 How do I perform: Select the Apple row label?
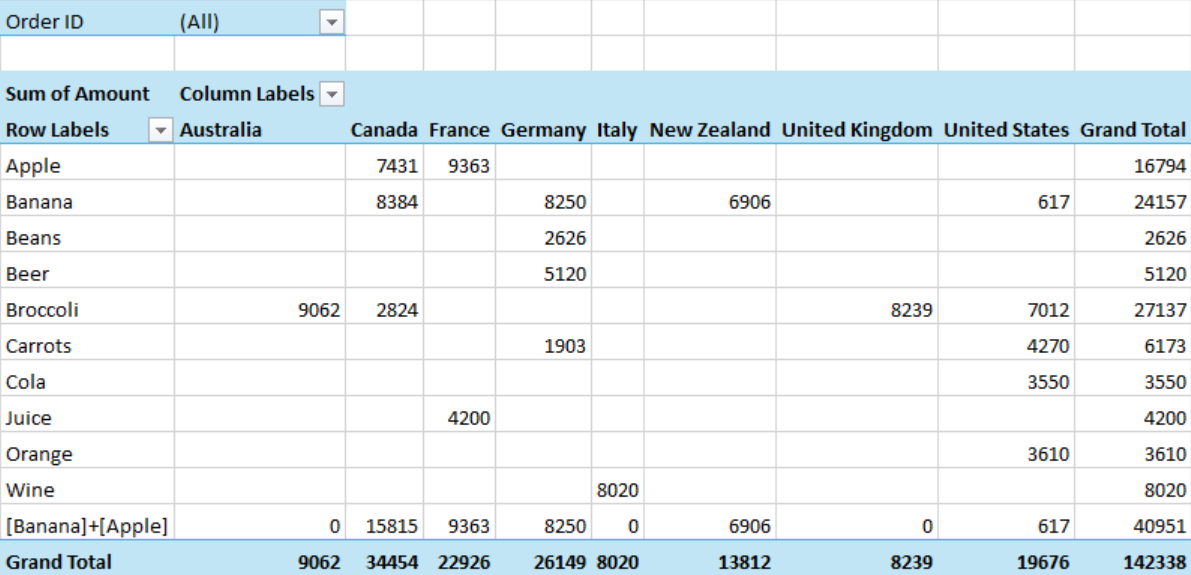click(x=33, y=166)
